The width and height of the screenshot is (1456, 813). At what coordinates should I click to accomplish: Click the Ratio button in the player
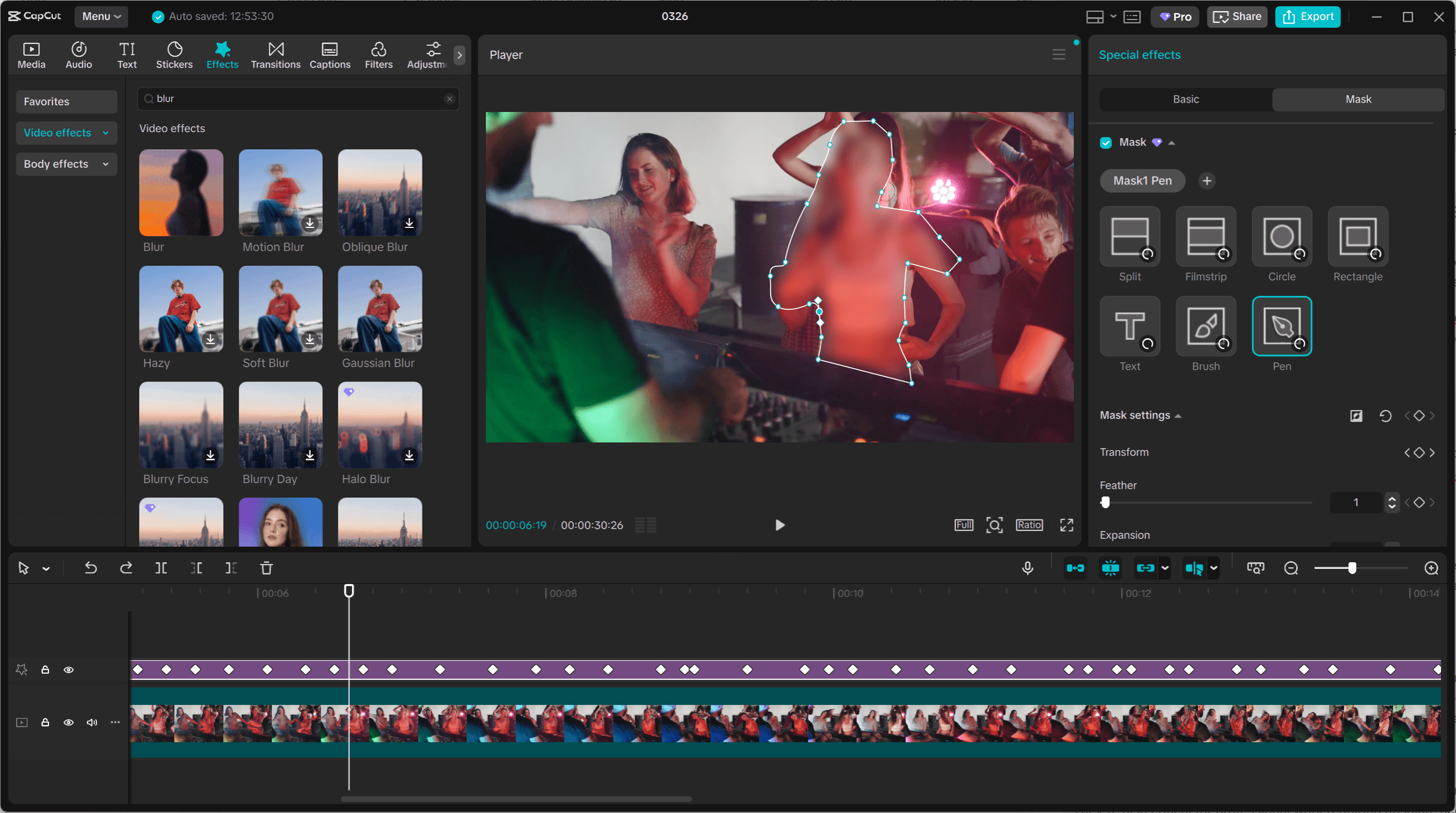click(x=1029, y=525)
